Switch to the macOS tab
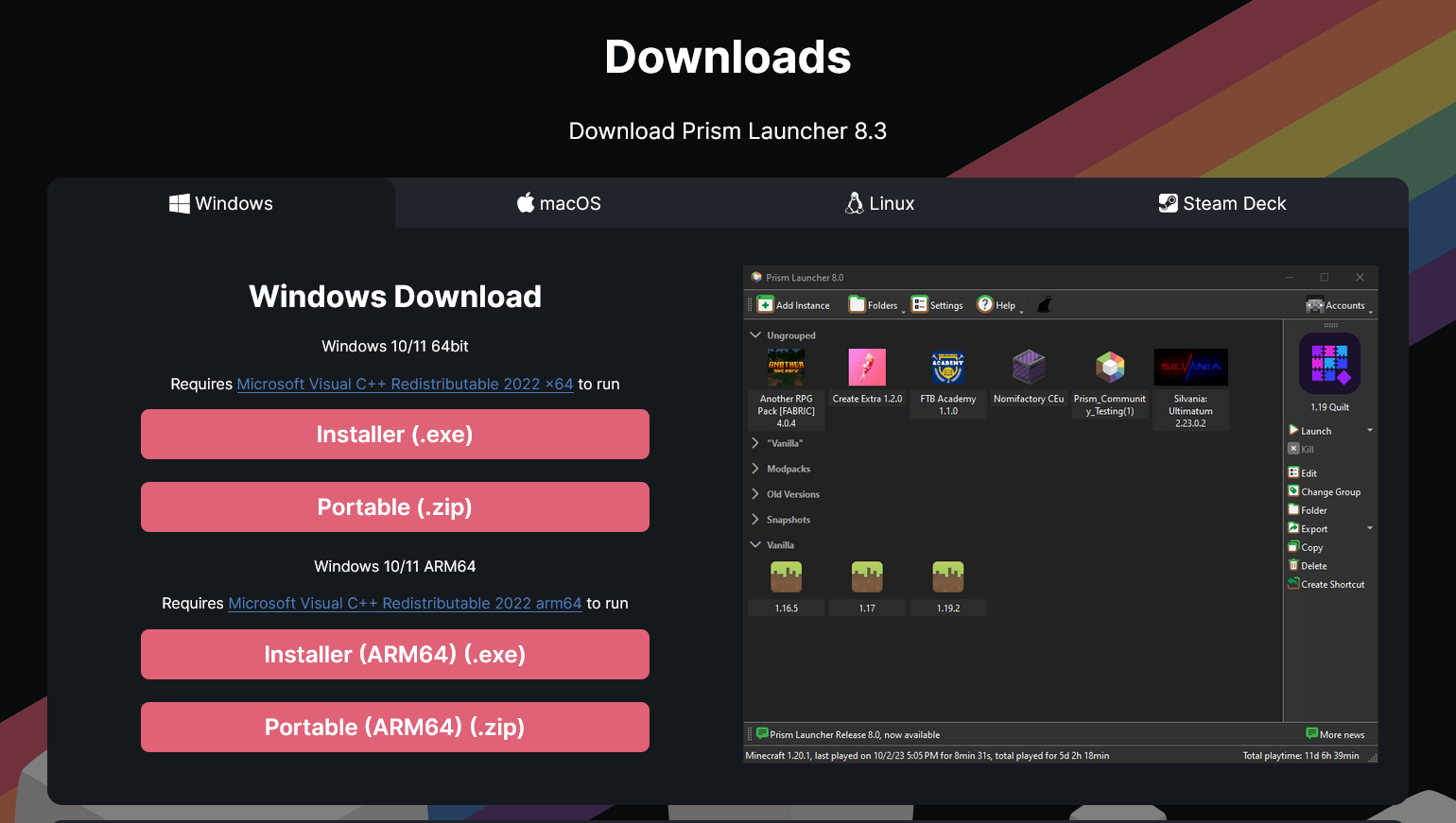The image size is (1456, 823). (559, 203)
